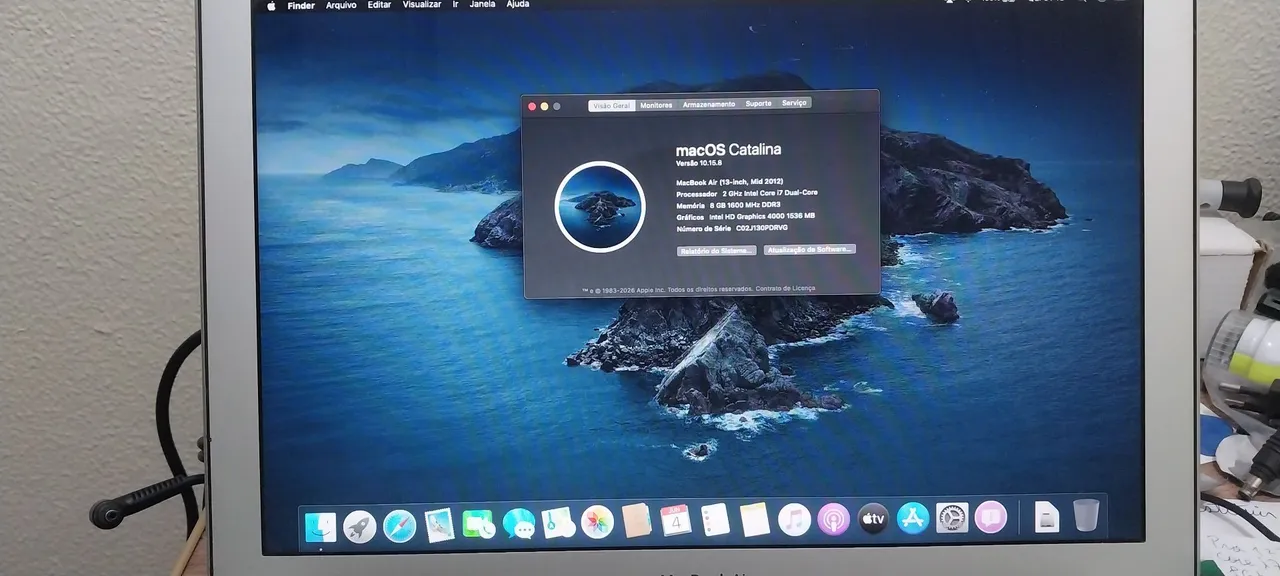Open Trash in the dock
The width and height of the screenshot is (1280, 576).
tap(1086, 515)
